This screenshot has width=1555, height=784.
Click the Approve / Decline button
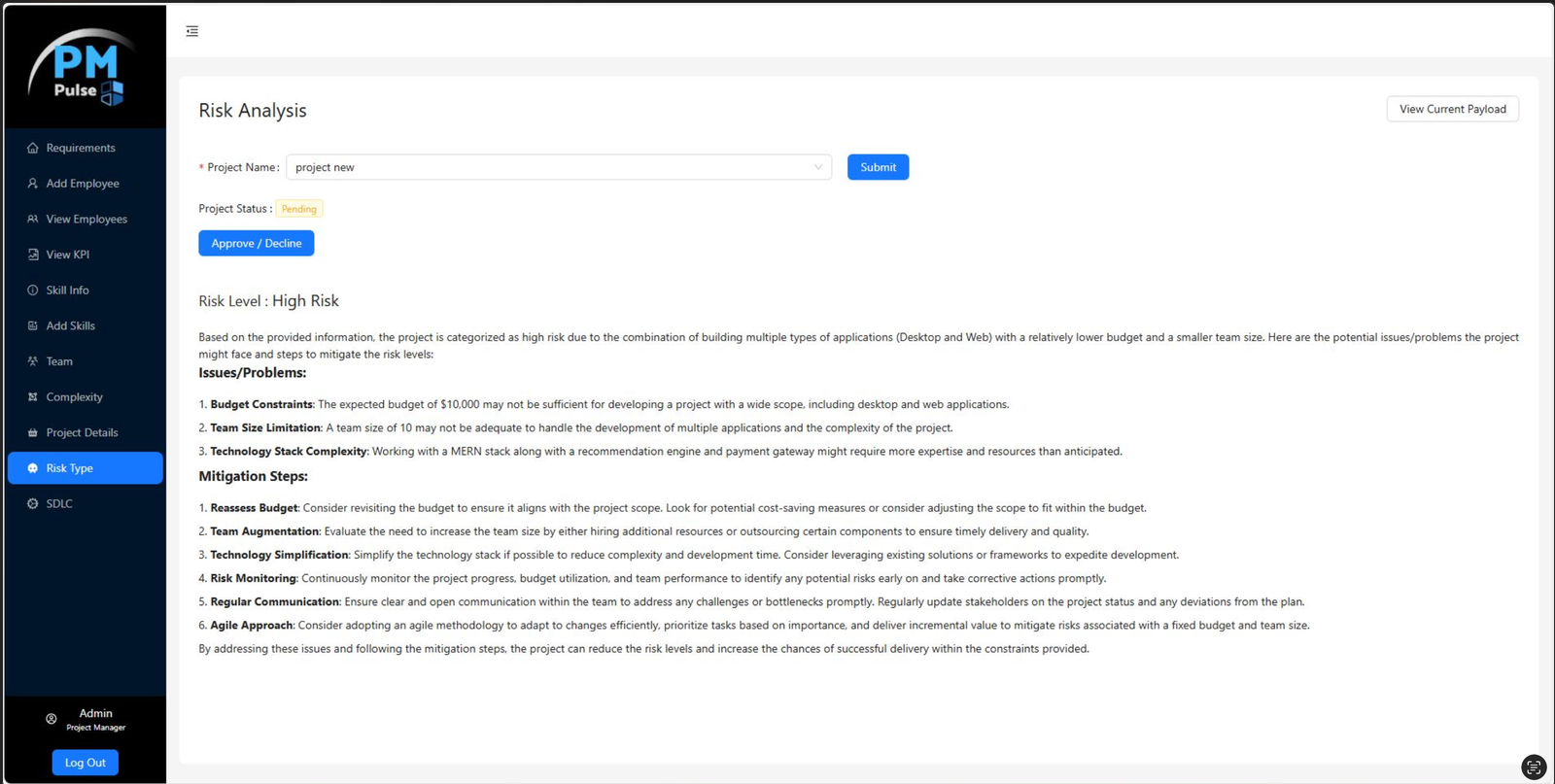pyautogui.click(x=256, y=244)
